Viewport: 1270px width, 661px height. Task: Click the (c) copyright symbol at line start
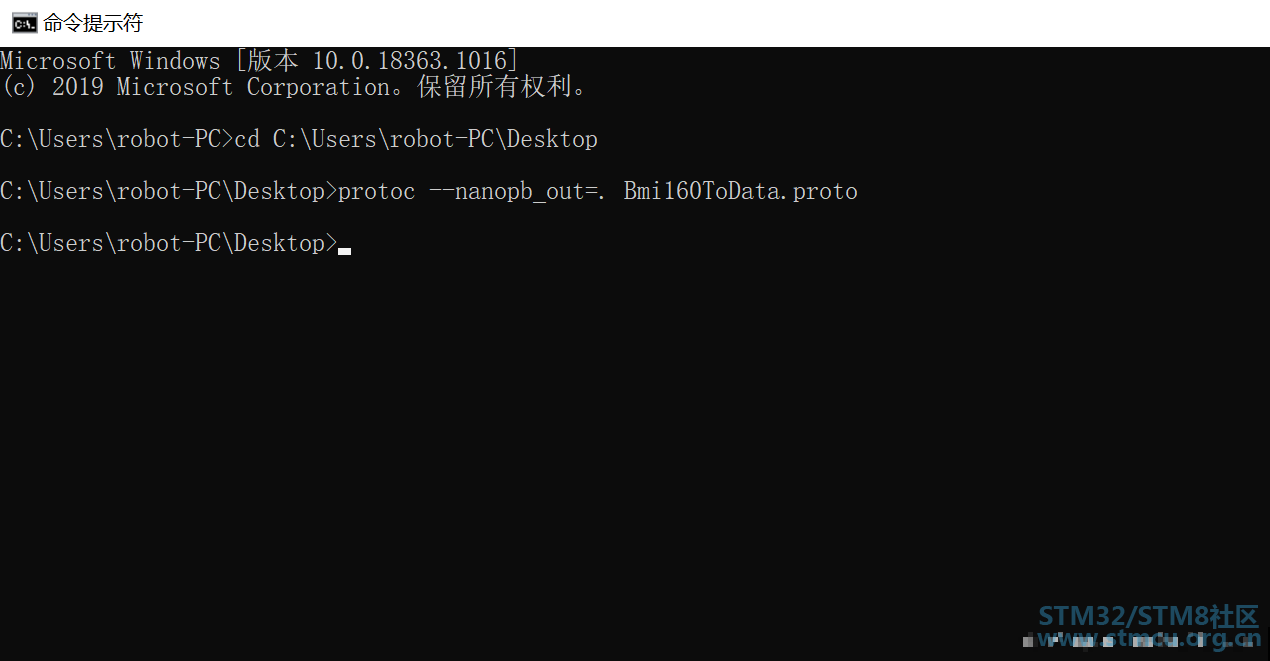point(19,87)
